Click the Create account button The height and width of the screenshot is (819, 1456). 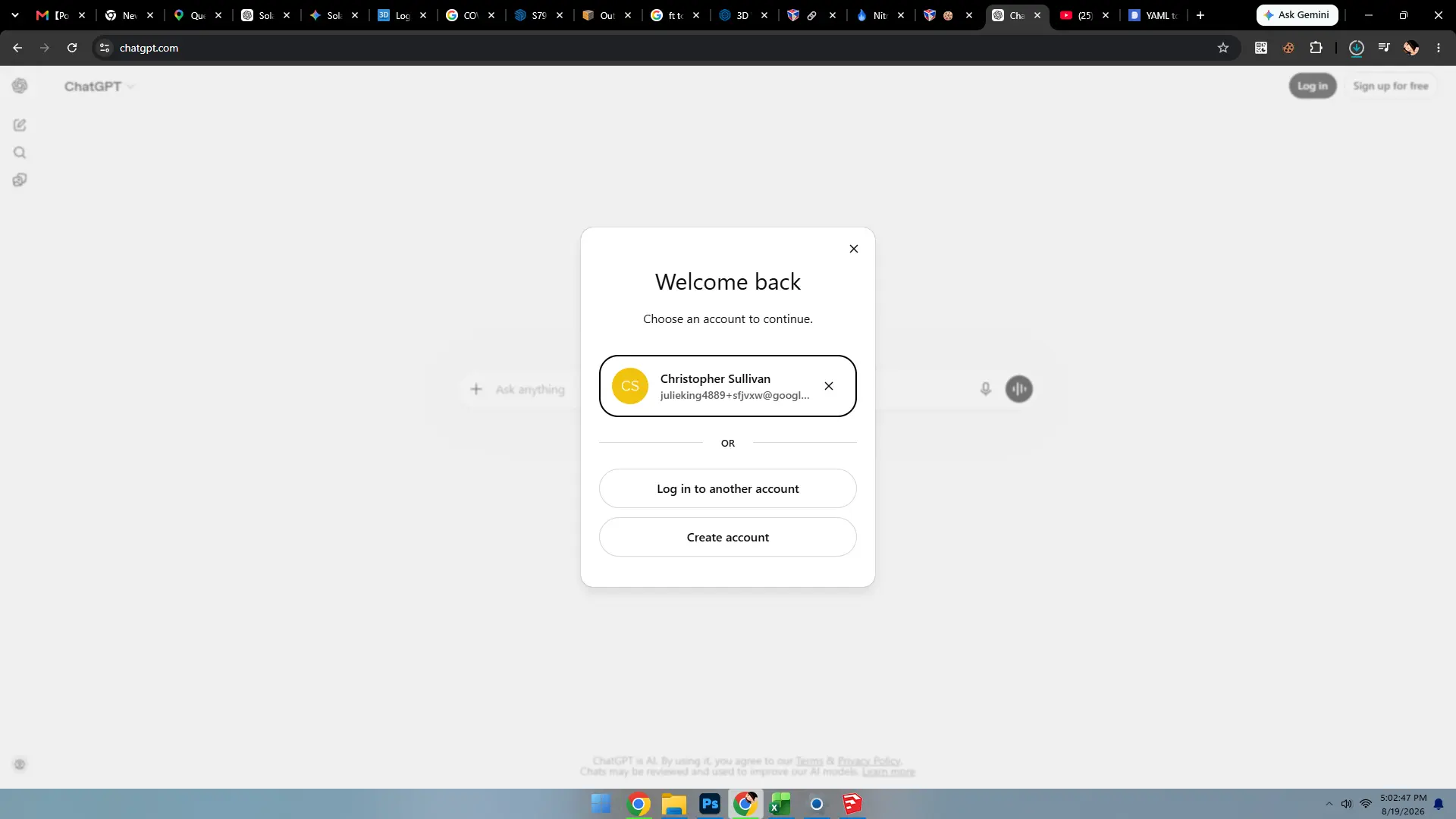[x=728, y=538]
